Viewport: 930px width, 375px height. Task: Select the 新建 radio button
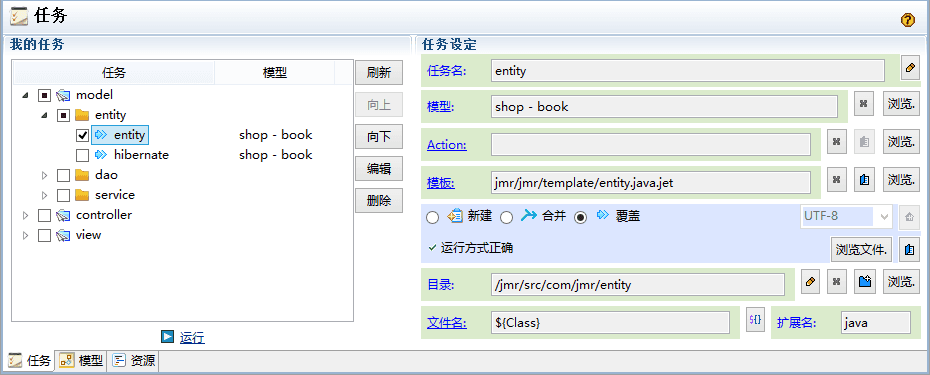[x=432, y=217]
